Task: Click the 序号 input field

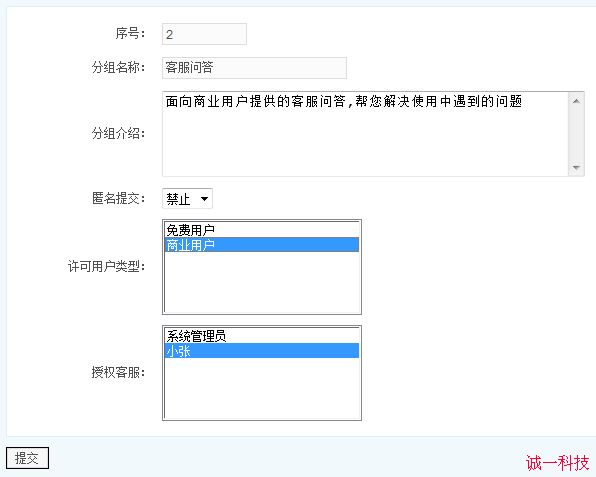Action: (x=204, y=34)
